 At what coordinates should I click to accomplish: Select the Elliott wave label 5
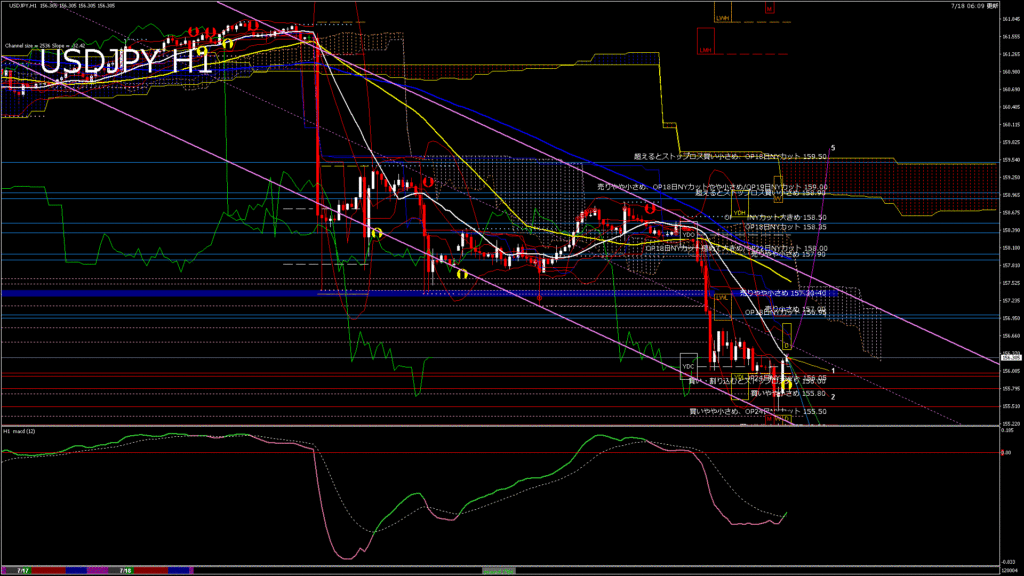point(833,148)
